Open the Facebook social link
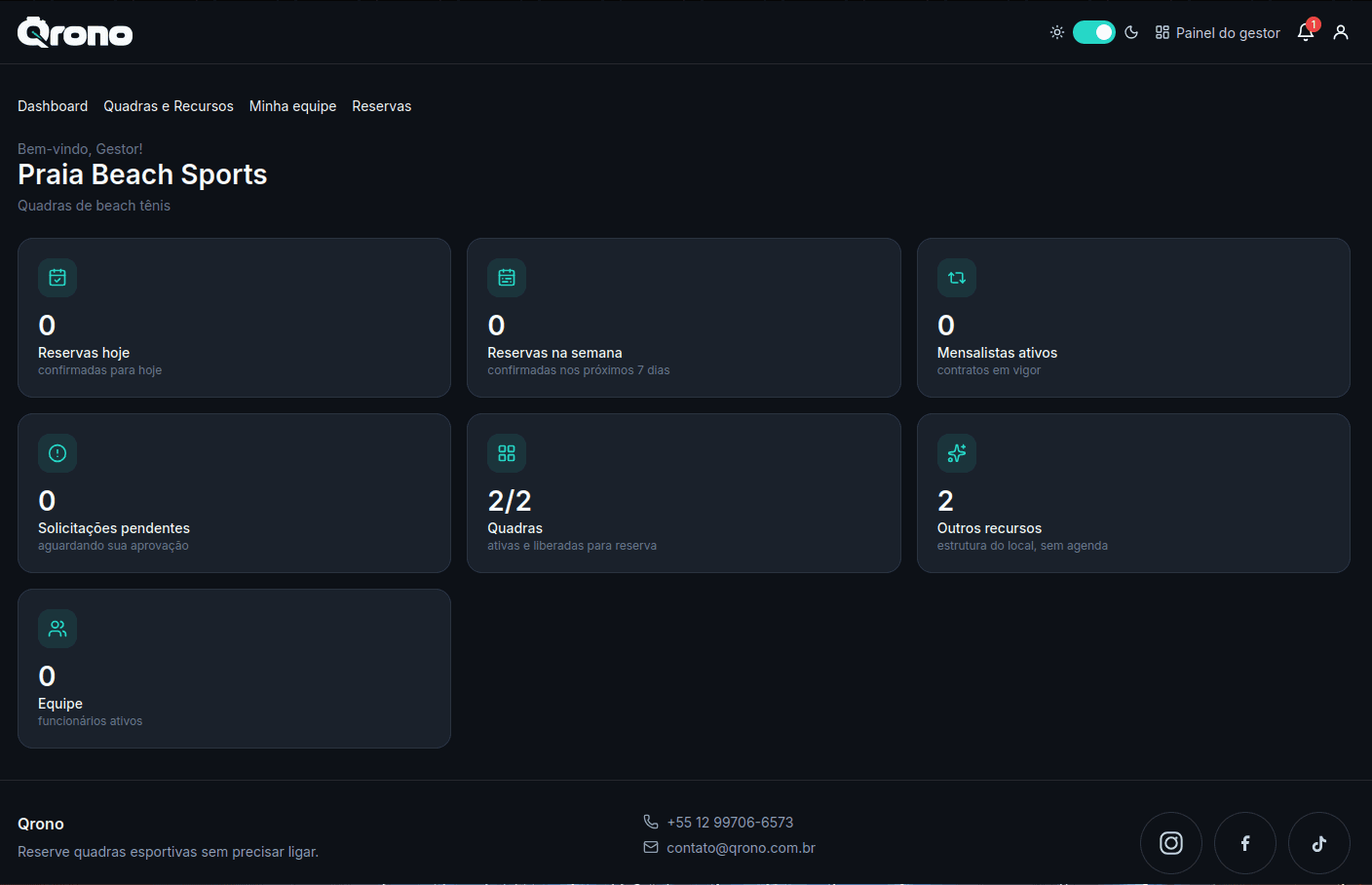 coord(1245,843)
